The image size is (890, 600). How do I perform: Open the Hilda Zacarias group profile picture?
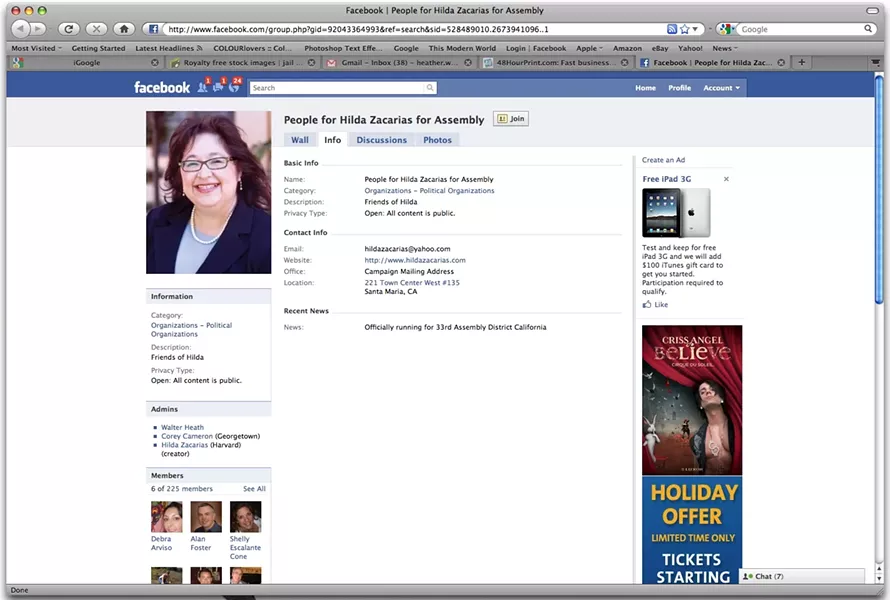[x=208, y=192]
